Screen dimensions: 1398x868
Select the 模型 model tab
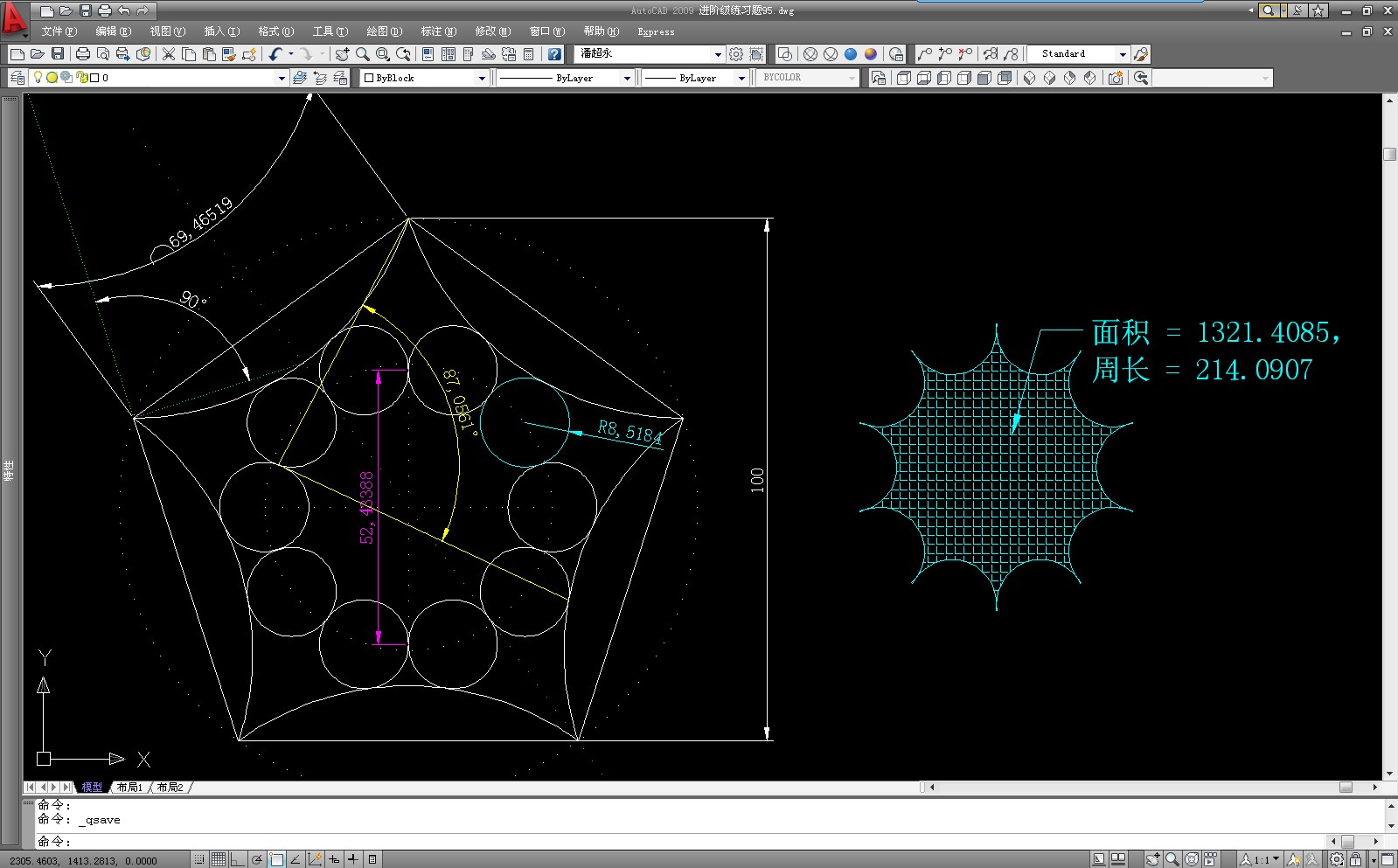(92, 787)
